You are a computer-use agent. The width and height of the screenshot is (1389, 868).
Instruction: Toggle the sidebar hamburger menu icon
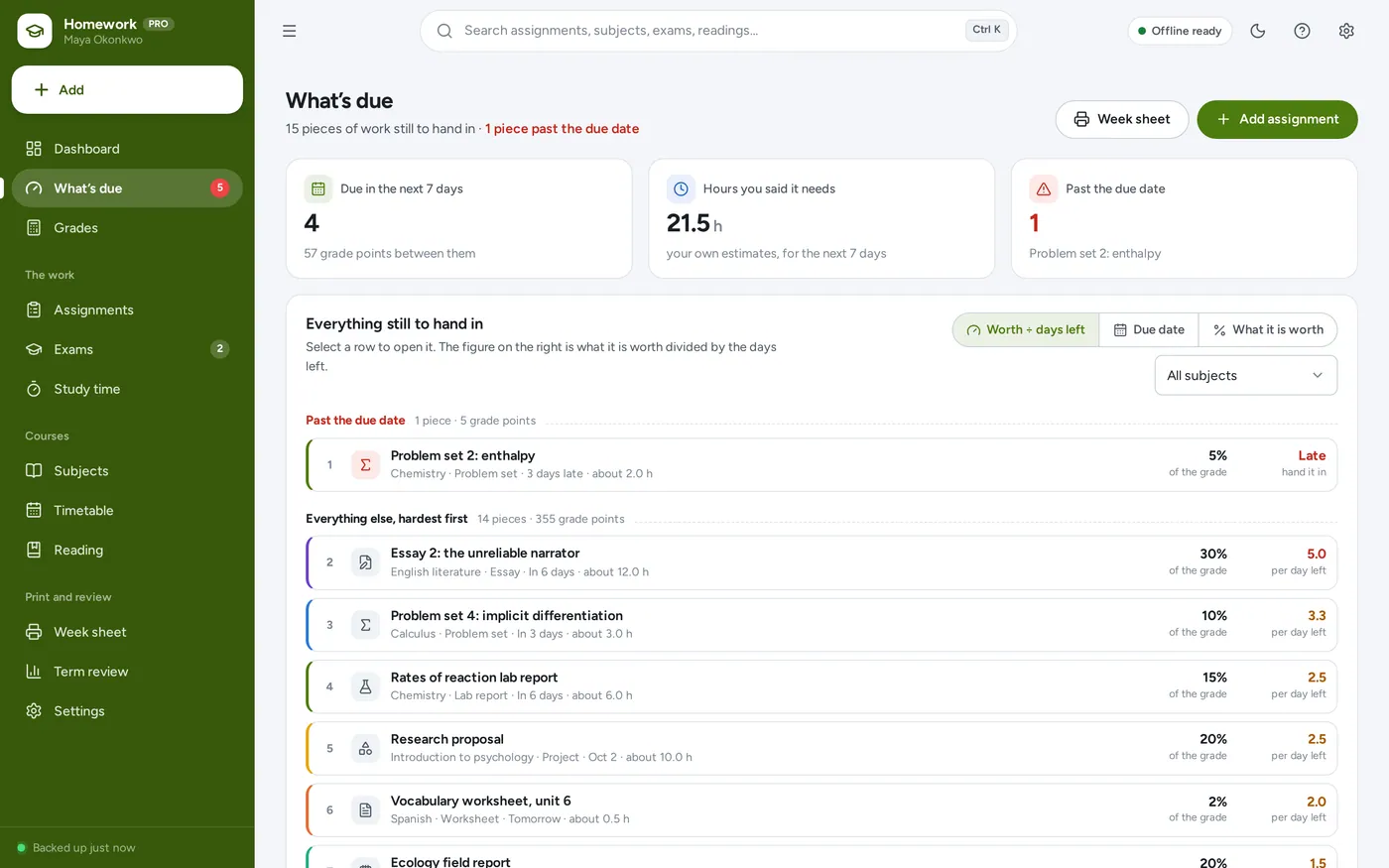pos(289,31)
